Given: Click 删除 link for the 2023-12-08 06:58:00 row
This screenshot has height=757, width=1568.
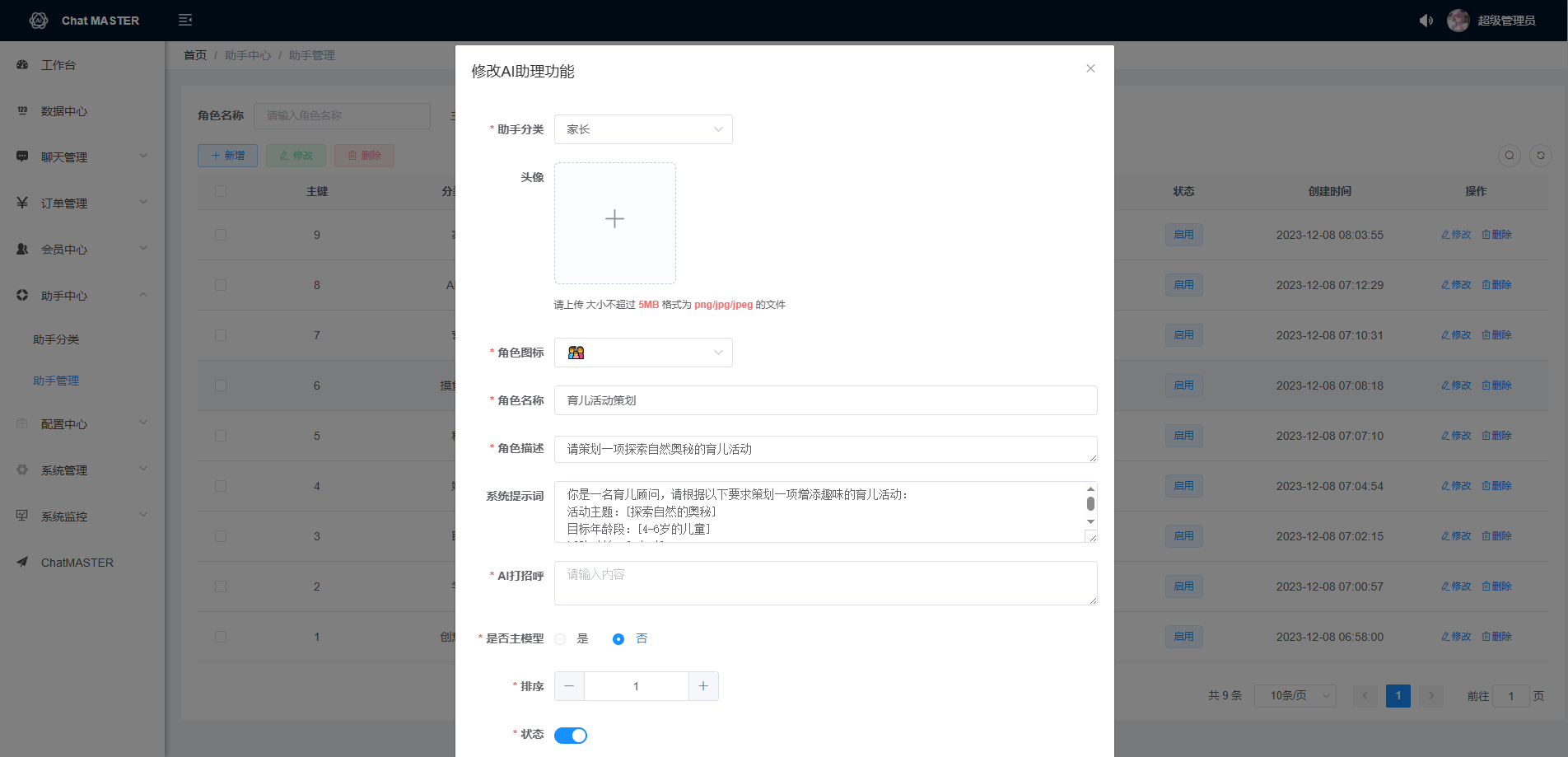Looking at the screenshot, I should [x=1496, y=637].
